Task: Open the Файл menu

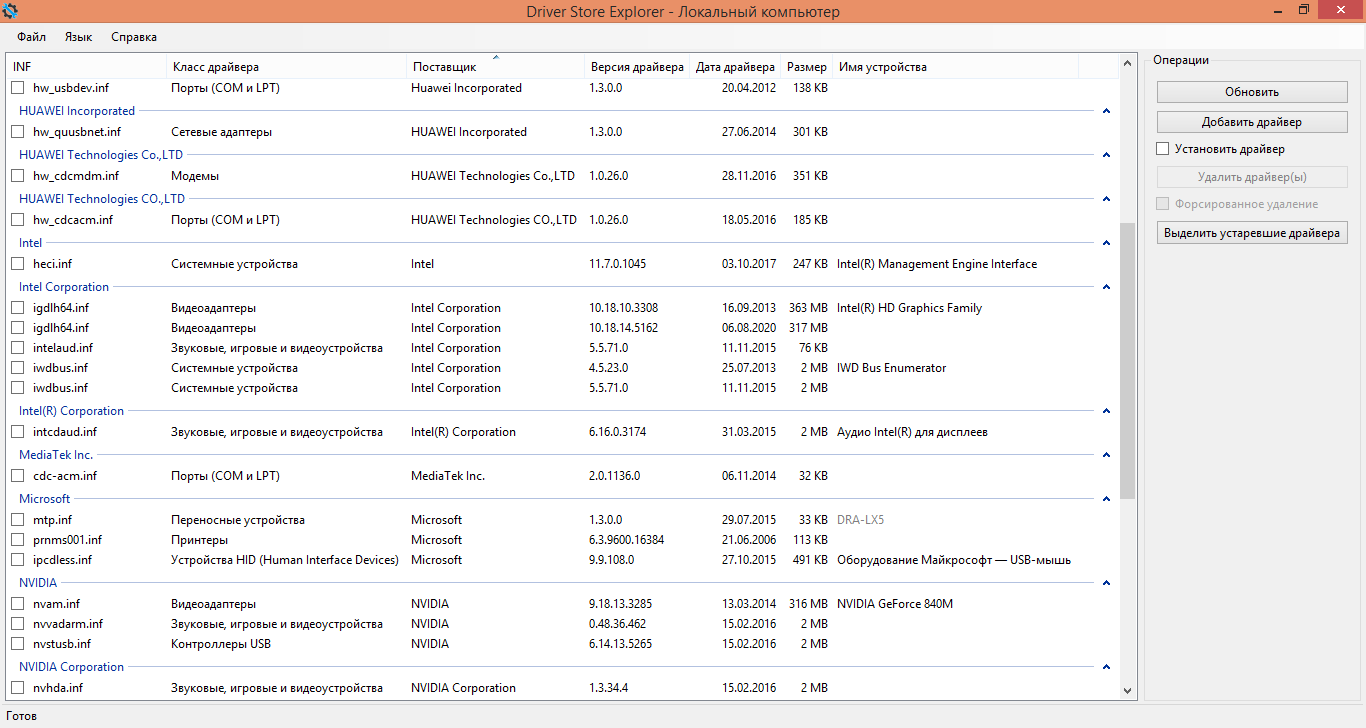Action: click(31, 37)
